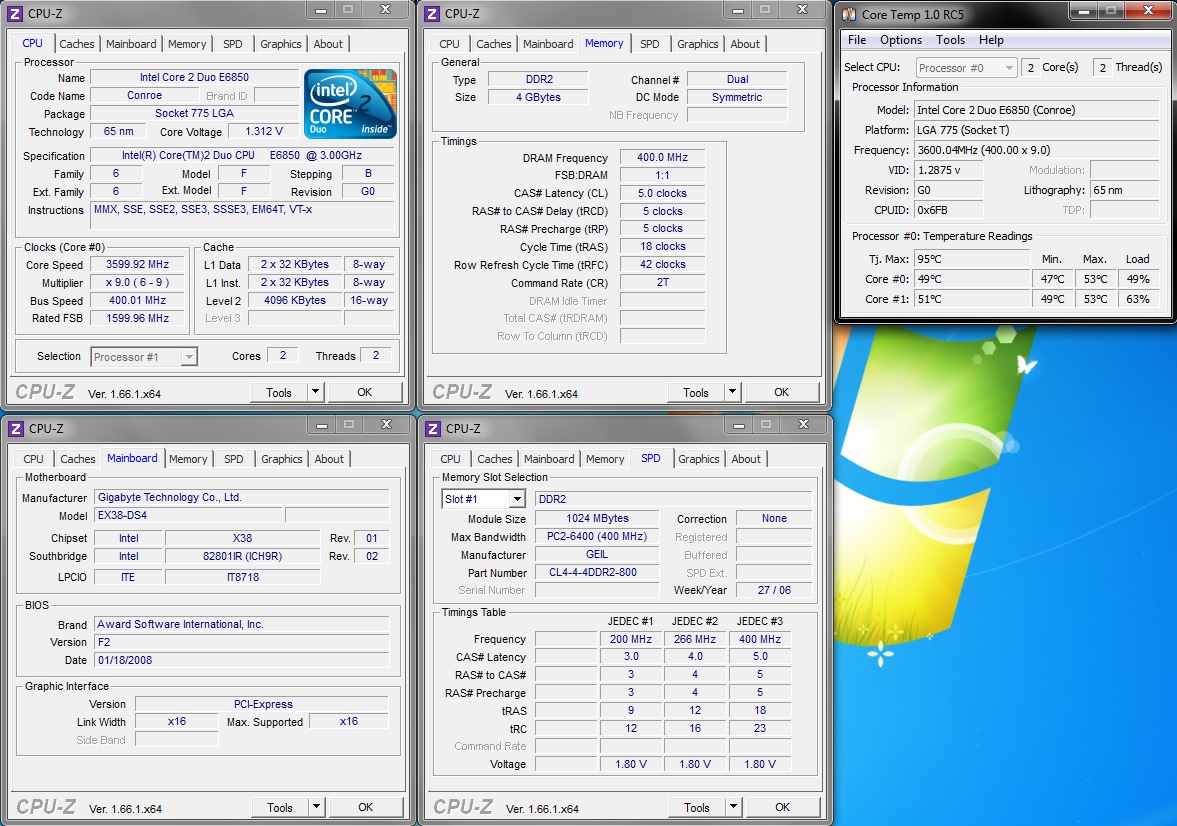Click the Core Temp thermometer title icon

(850, 14)
